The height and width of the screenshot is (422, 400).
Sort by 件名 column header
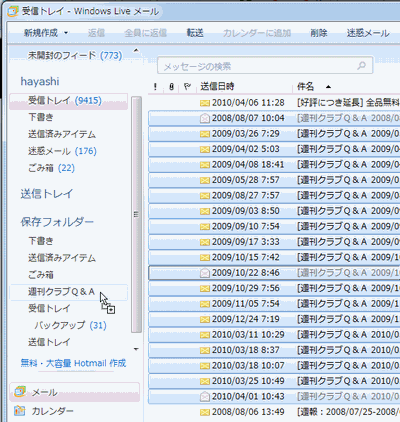pyautogui.click(x=306, y=87)
